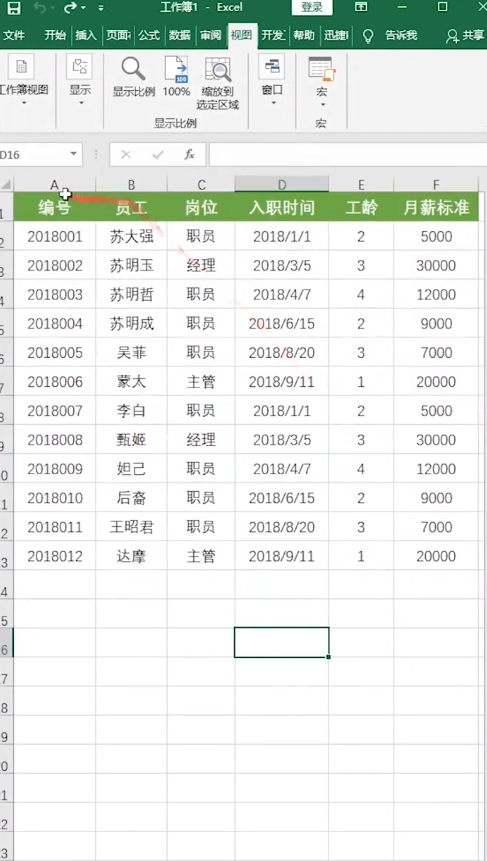Click the 宏 macros icon
This screenshot has width=487, height=861.
click(322, 70)
